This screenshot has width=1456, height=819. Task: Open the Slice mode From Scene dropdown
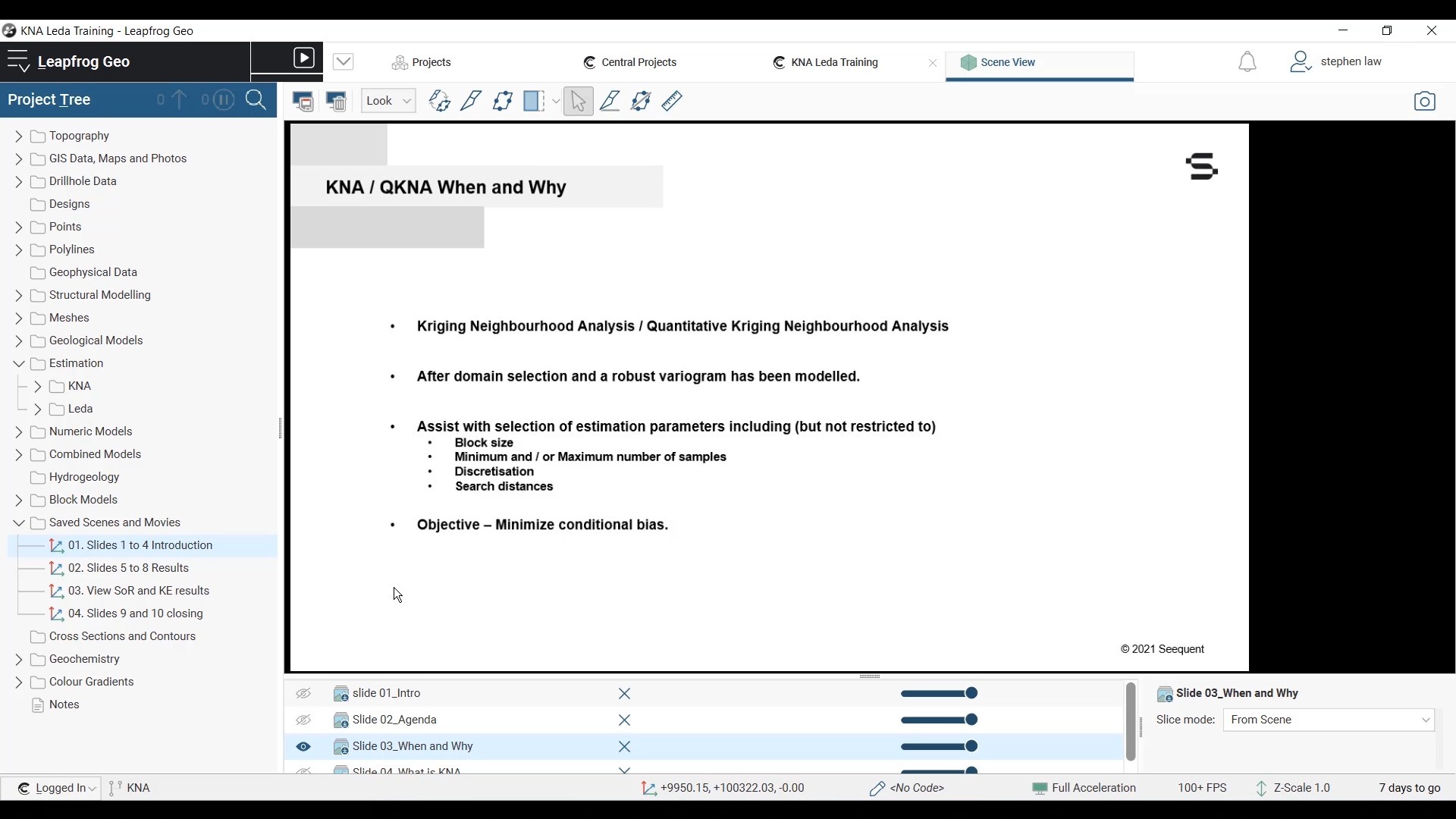(1328, 720)
